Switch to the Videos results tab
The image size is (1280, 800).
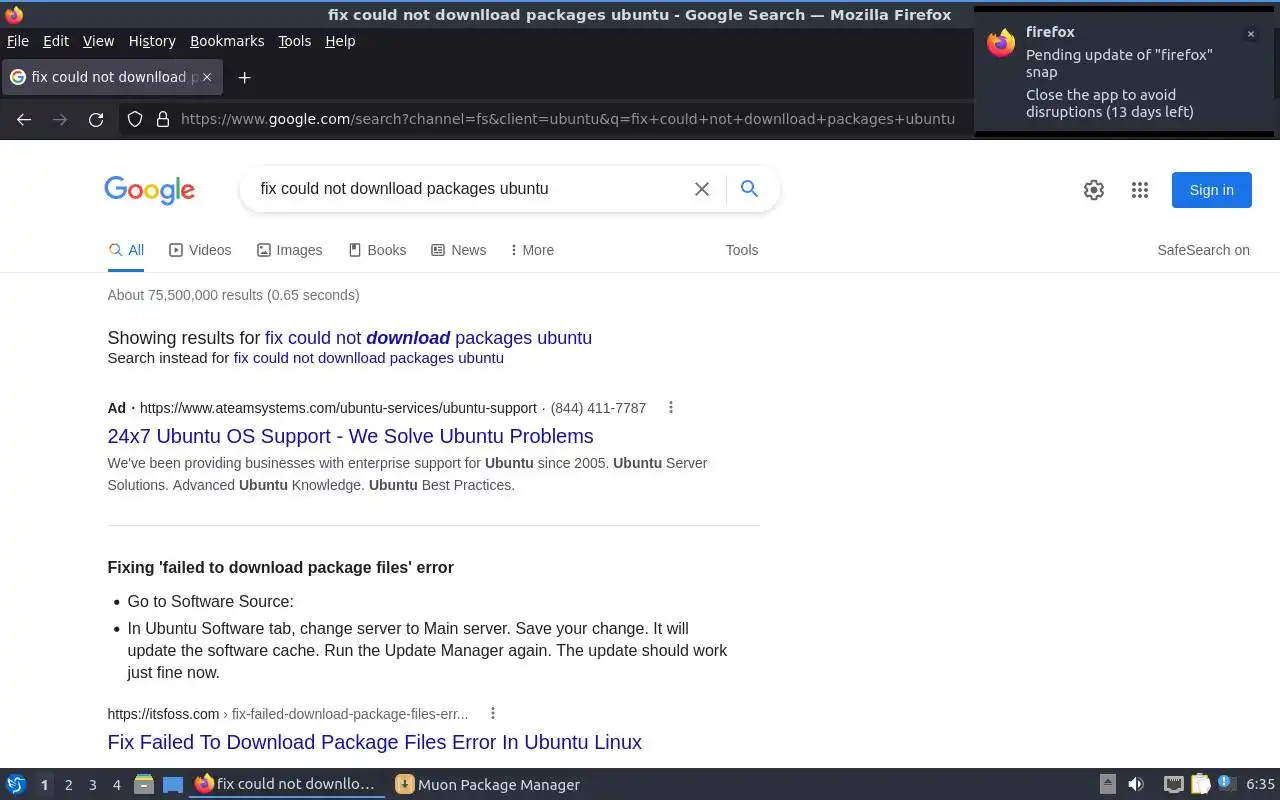[200, 250]
